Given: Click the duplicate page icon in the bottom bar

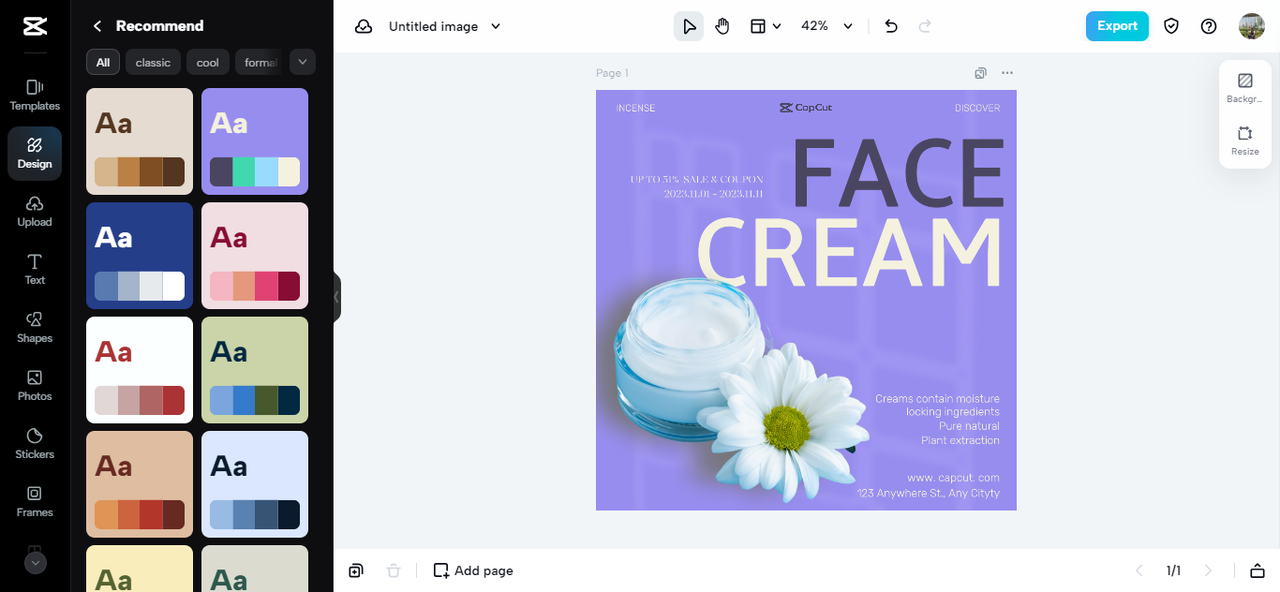Looking at the screenshot, I should pyautogui.click(x=356, y=570).
